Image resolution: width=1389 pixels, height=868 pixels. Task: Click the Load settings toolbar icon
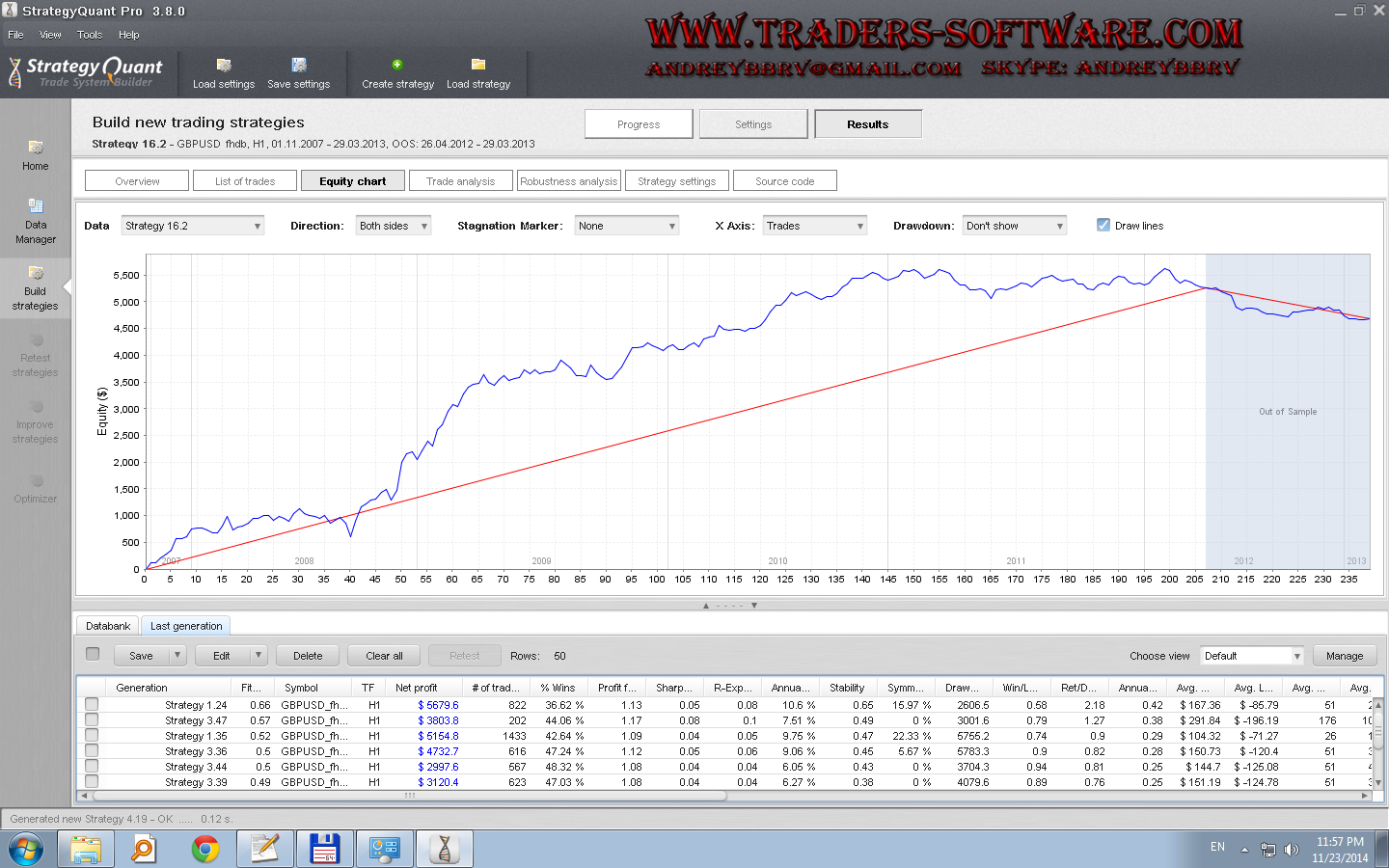coord(224,66)
